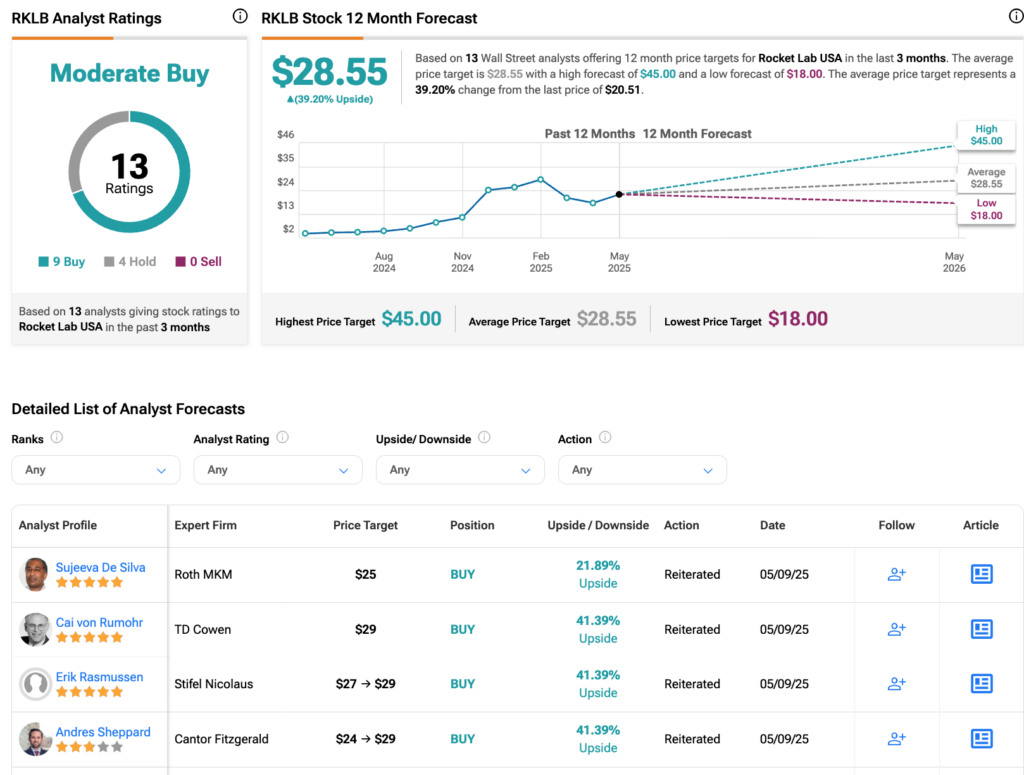Click Reiterated action in TD Cowen row
Screen dimensions: 1024x775
click(x=692, y=629)
